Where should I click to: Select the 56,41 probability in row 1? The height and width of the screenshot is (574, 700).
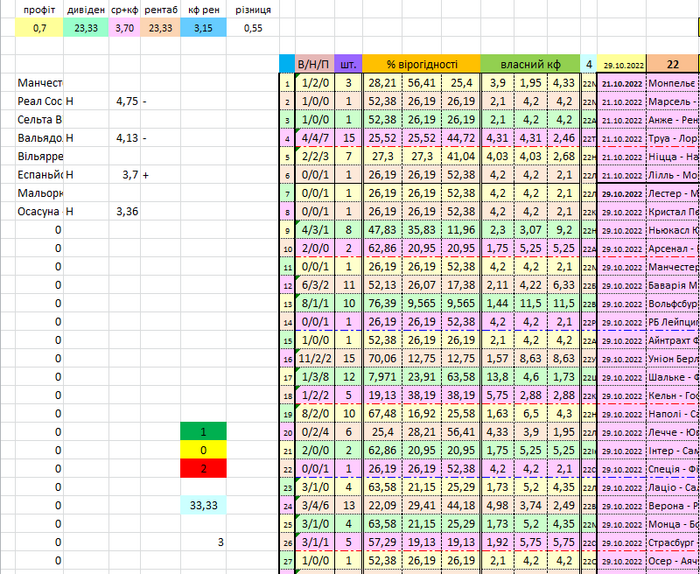coord(422,83)
